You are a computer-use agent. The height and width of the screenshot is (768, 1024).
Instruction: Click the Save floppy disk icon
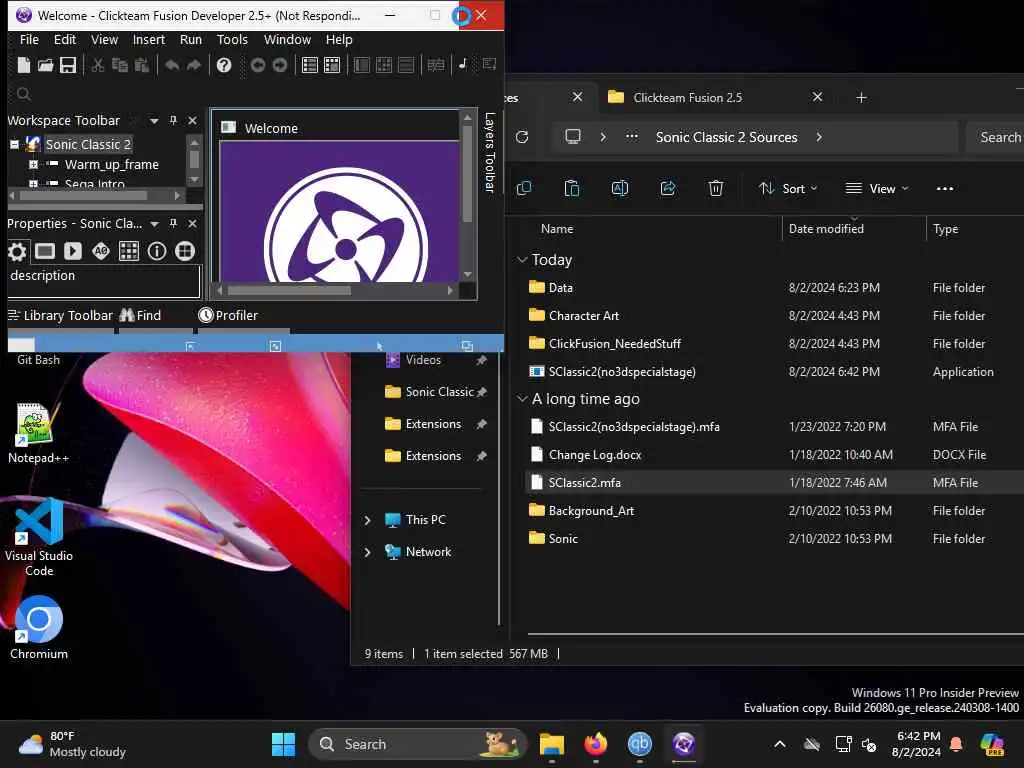[x=68, y=65]
